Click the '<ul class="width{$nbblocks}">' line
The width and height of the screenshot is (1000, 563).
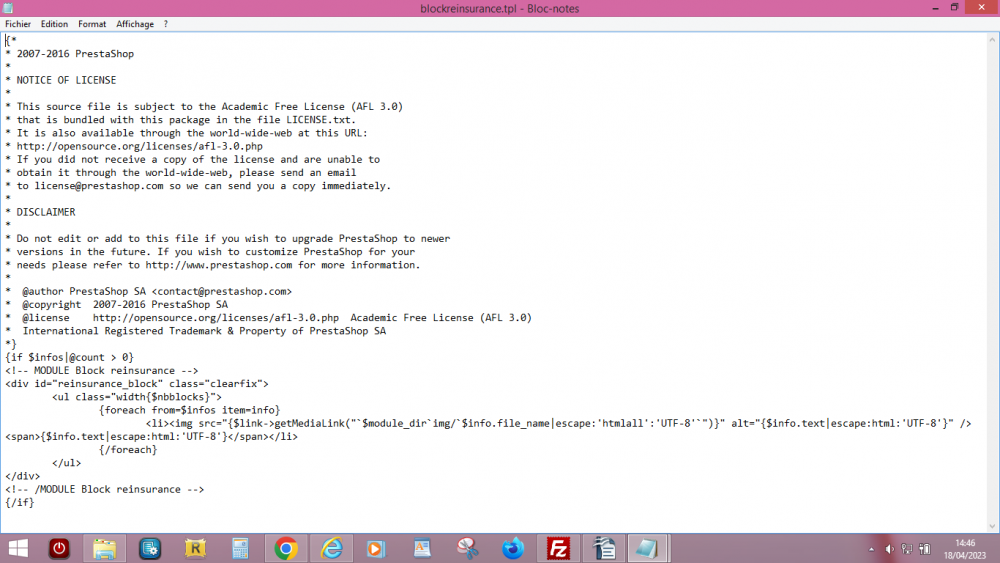tap(137, 397)
